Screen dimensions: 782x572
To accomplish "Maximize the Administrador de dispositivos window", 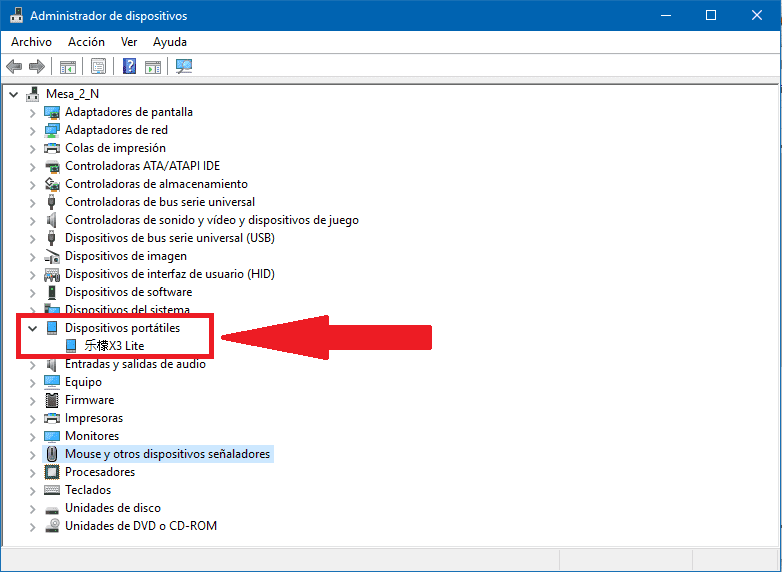I will coord(711,15).
